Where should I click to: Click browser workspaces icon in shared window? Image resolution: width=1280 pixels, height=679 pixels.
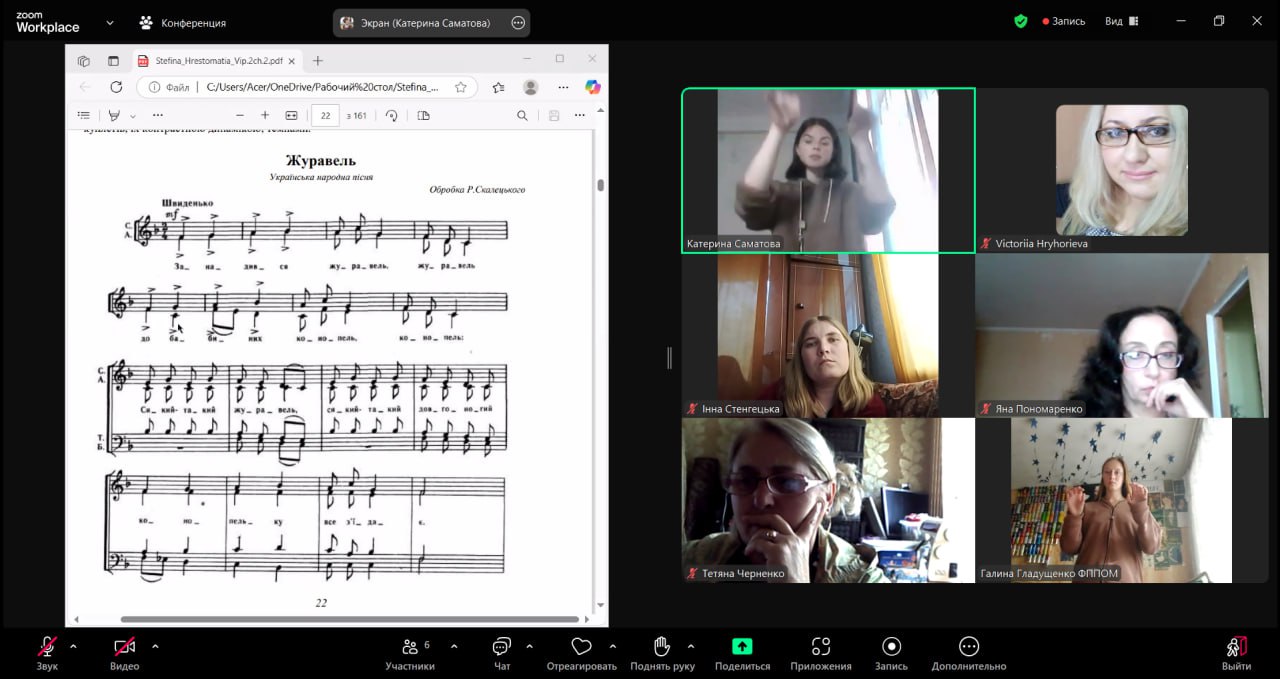(84, 60)
